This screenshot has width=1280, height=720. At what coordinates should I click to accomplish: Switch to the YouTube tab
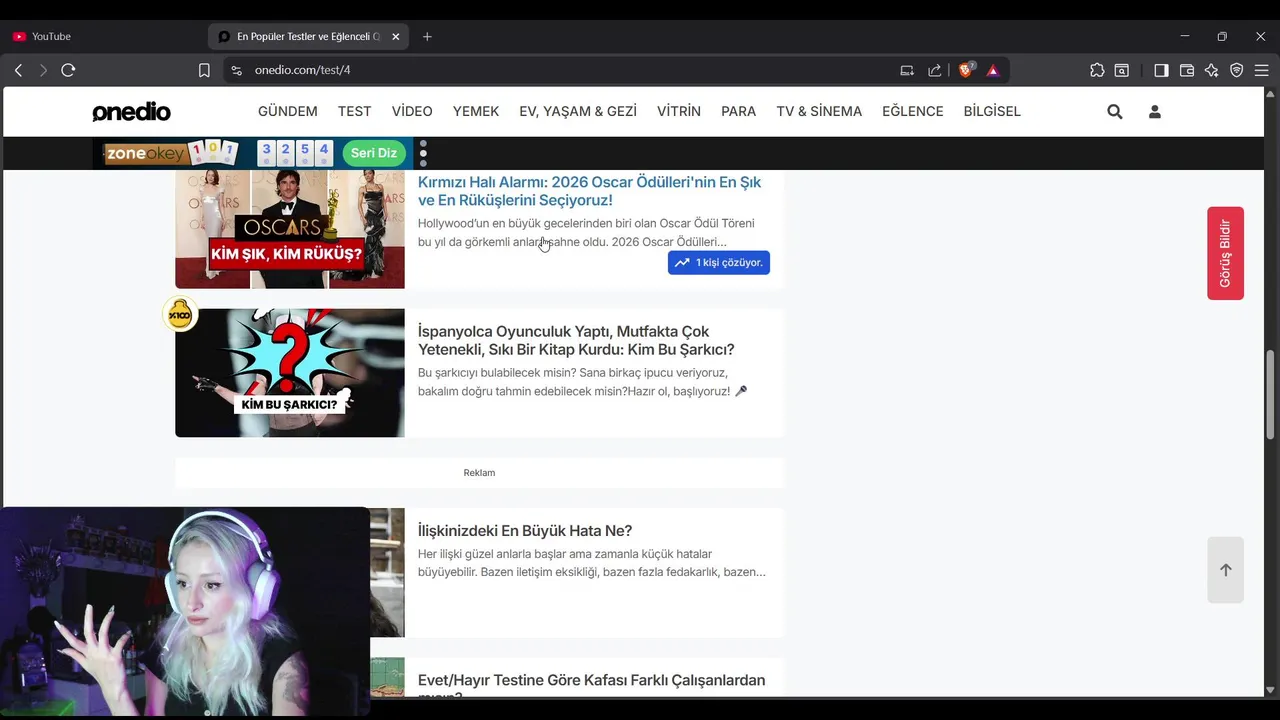coord(50,36)
